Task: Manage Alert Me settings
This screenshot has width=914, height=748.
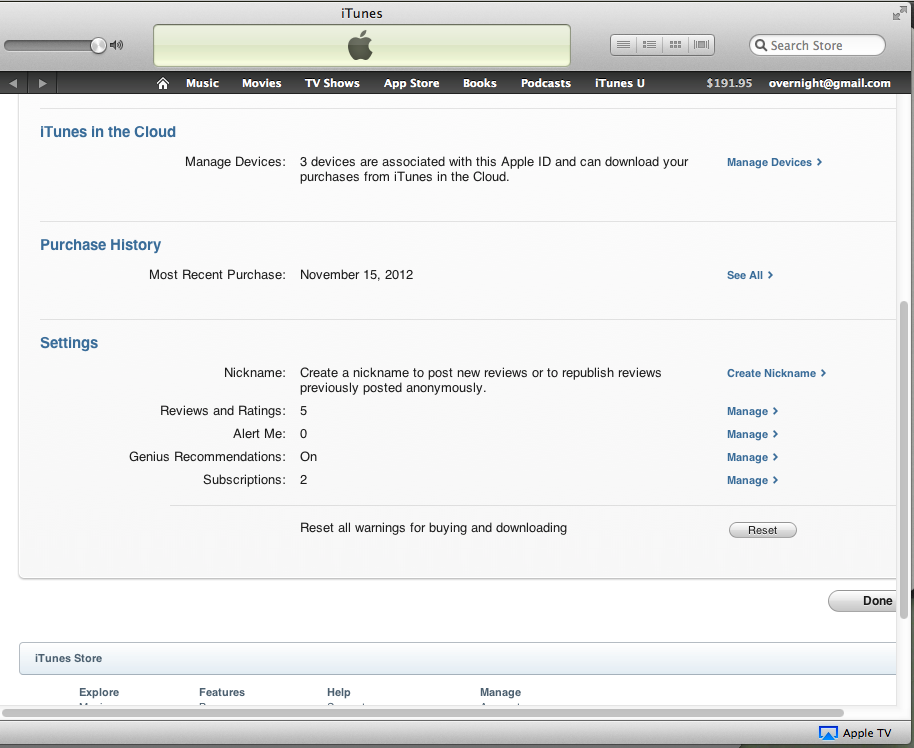Action: pyautogui.click(x=752, y=434)
